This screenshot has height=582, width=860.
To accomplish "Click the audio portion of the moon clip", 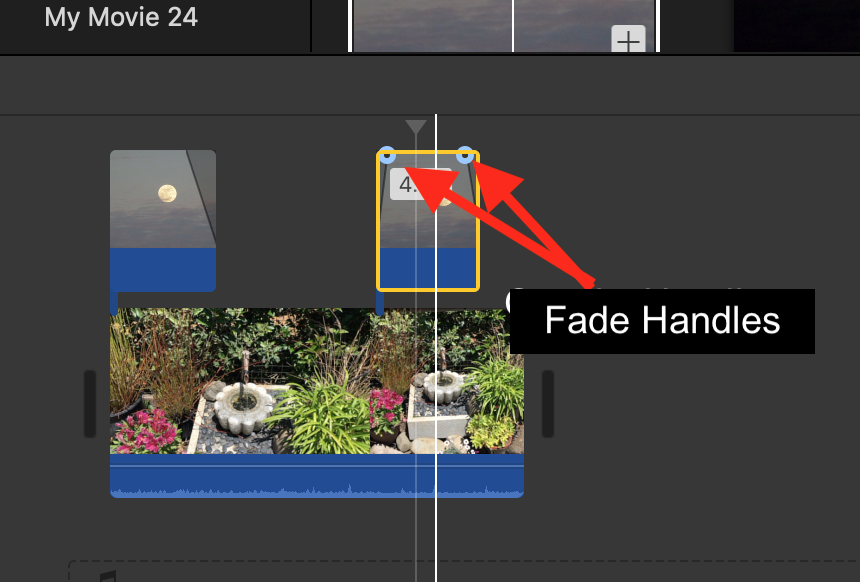I will pyautogui.click(x=163, y=270).
